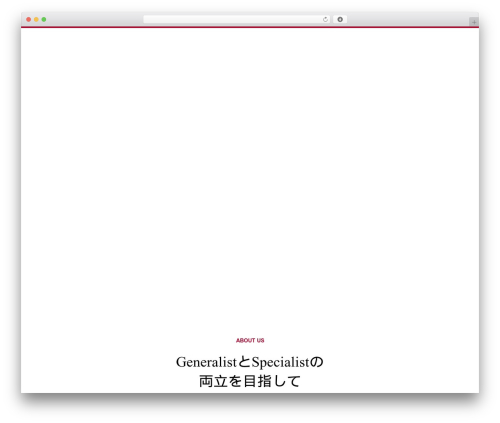Click the reload icon in address bar
The image size is (500, 423).
coord(325,20)
